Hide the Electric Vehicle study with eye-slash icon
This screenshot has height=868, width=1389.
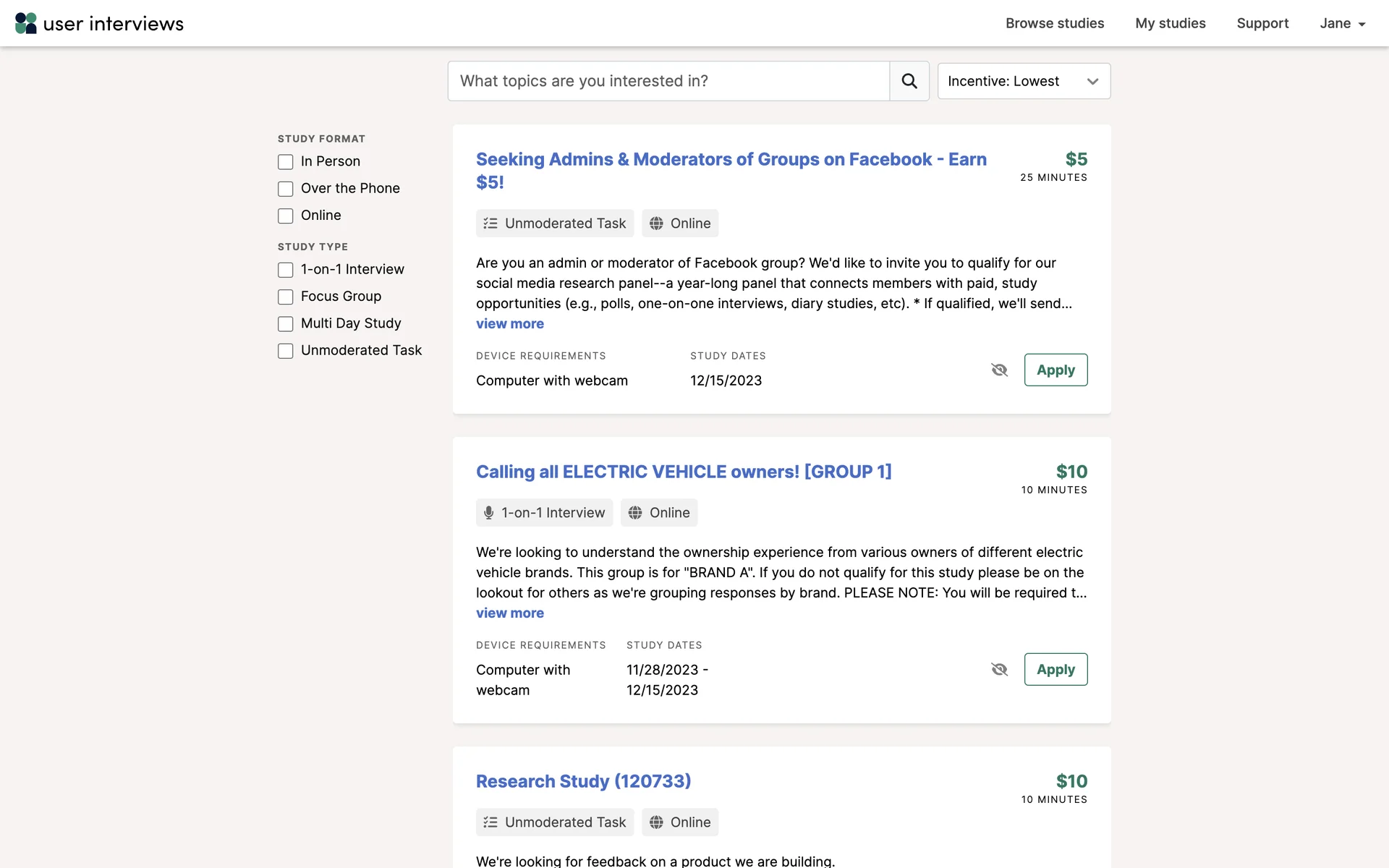click(999, 669)
